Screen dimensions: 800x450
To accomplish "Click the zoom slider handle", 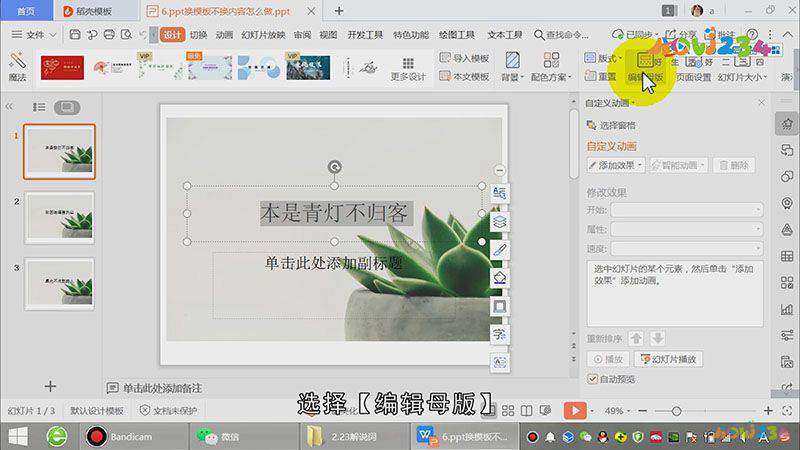I will [677, 411].
